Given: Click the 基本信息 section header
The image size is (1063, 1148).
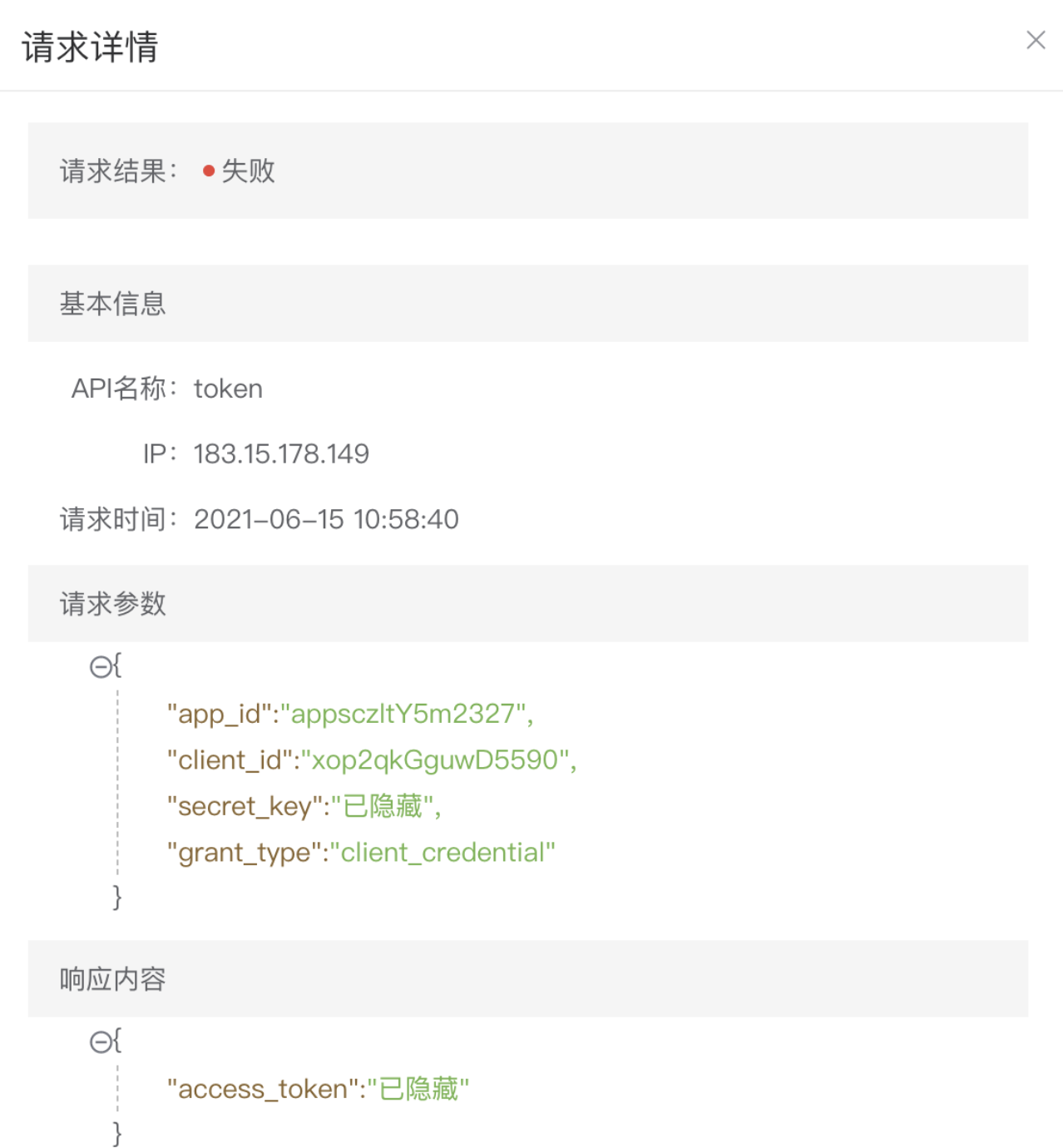Looking at the screenshot, I should 112,304.
